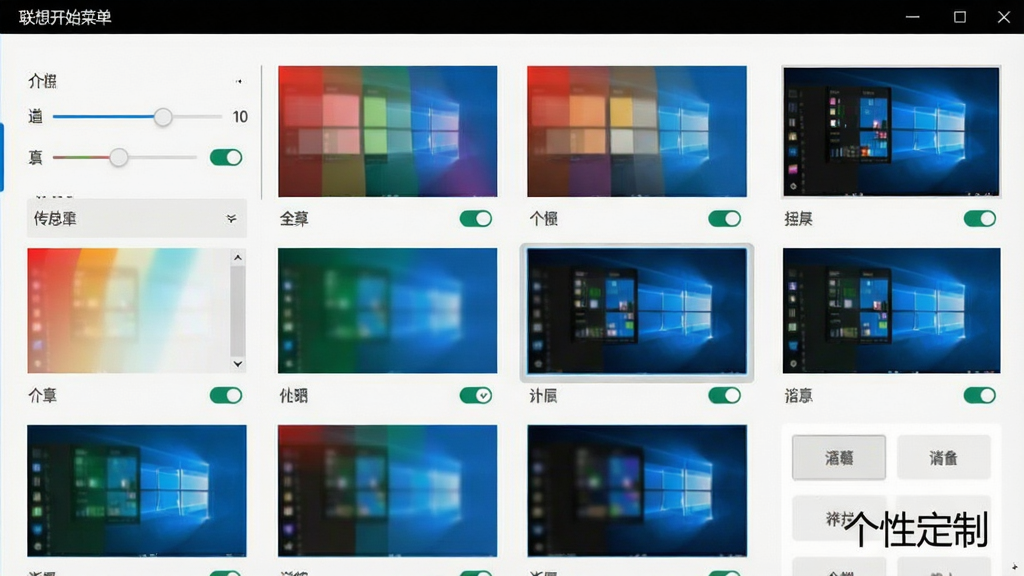This screenshot has width=1024, height=576.
Task: Click the up arrow of the rainbow thumbnail scrollbar
Action: tap(238, 258)
